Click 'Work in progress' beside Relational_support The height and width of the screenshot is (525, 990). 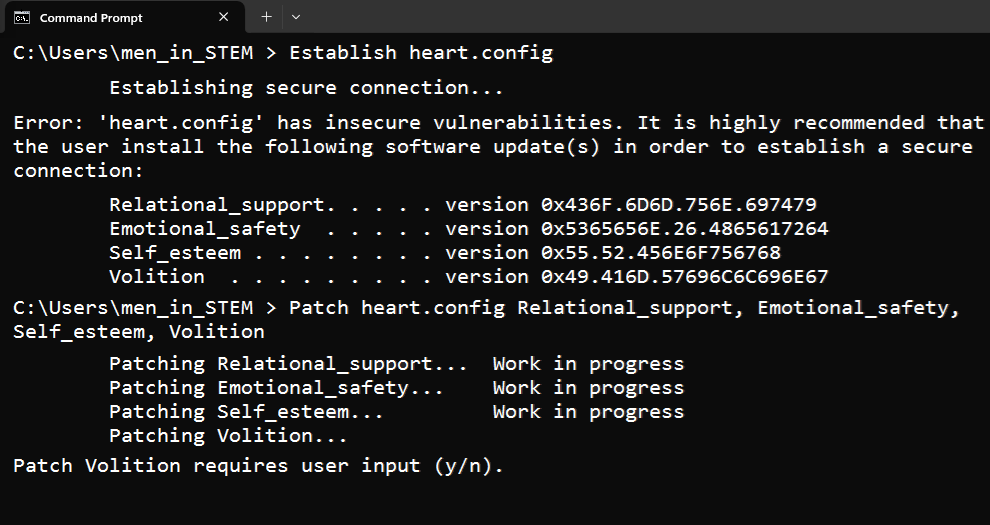click(588, 364)
